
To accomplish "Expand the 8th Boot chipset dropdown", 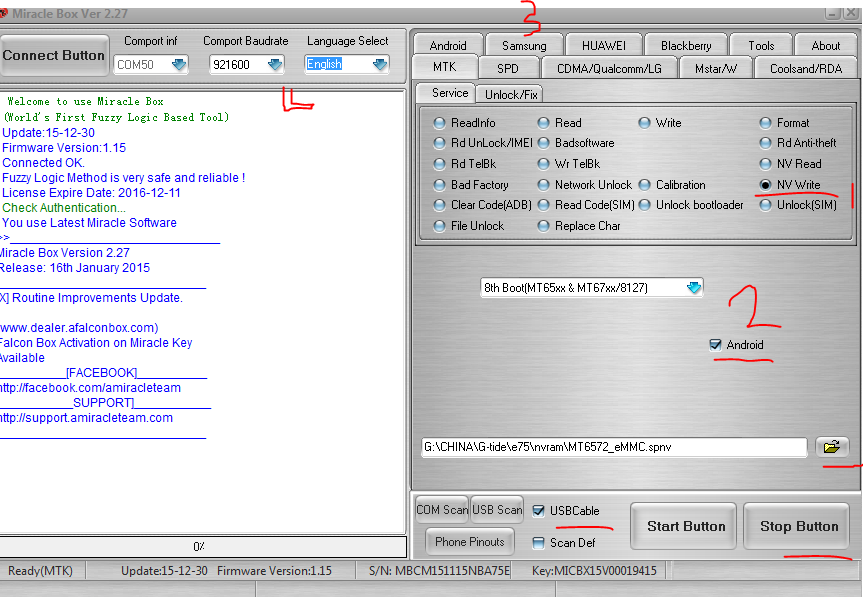I will [694, 287].
